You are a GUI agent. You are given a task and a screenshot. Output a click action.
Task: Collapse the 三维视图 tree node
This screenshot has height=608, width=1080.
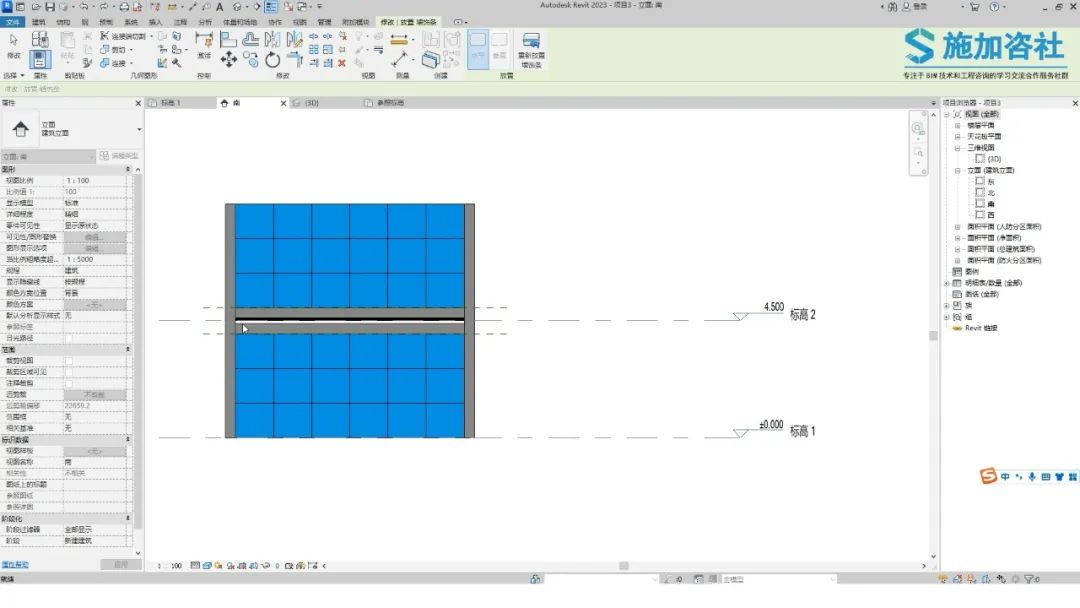957,148
